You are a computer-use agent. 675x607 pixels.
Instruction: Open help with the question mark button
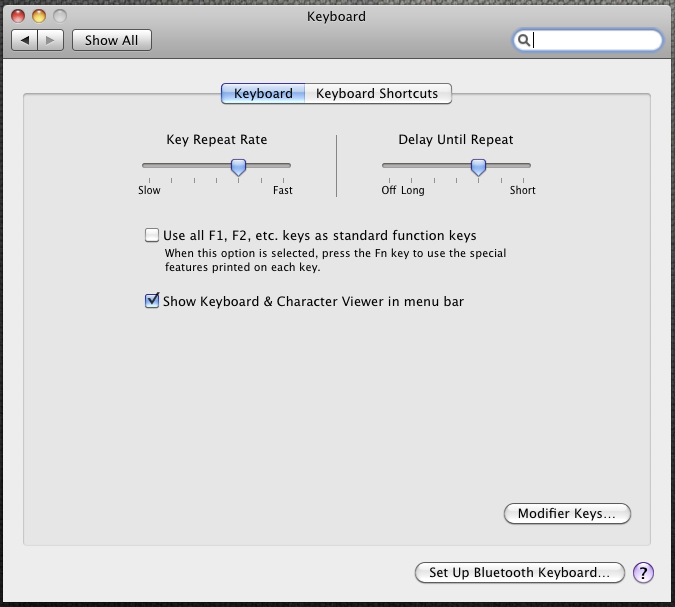(x=643, y=573)
